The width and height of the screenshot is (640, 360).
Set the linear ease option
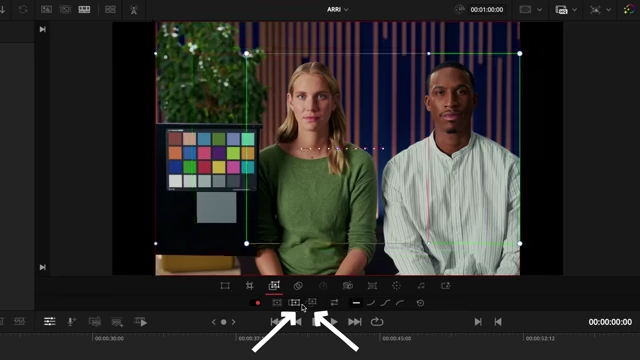click(x=356, y=303)
